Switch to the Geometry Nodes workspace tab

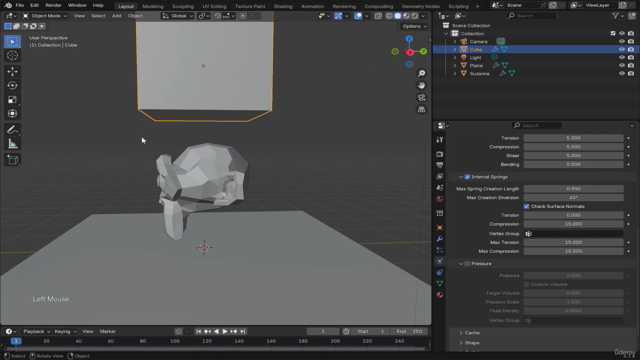[x=420, y=6]
